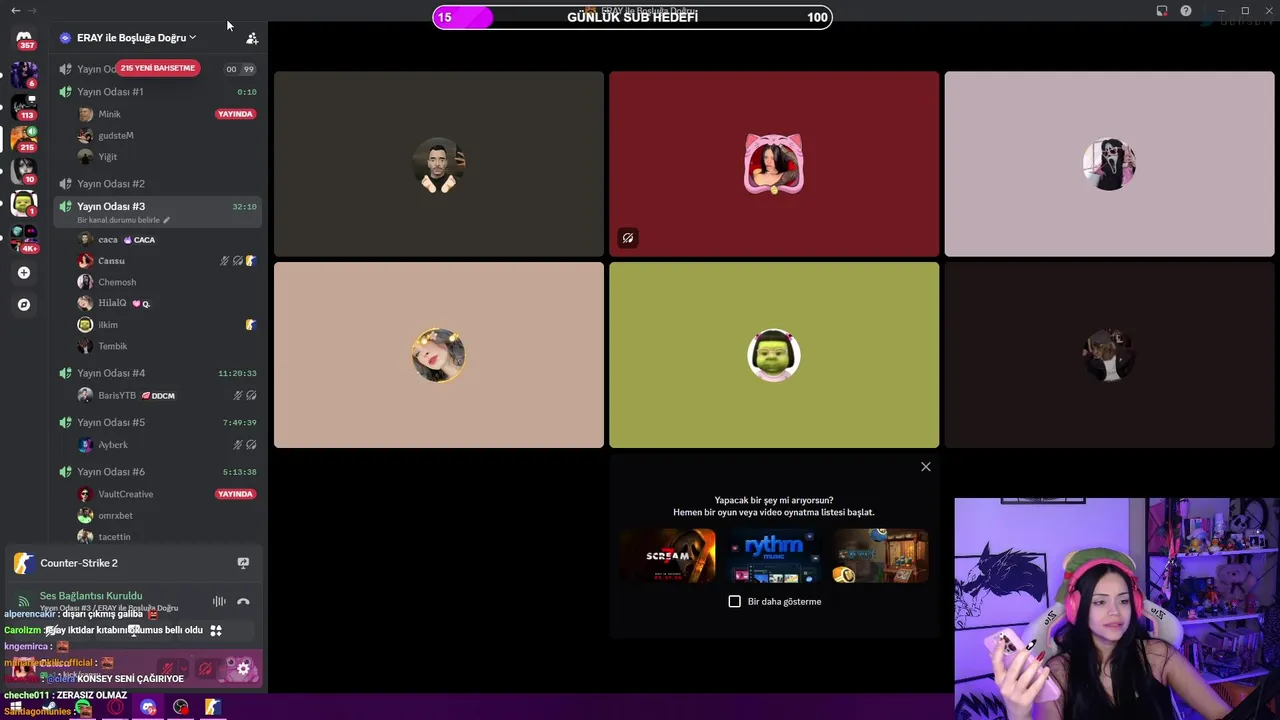1280x720 pixels.
Task: Click 'Ses Bağlantısı Kuruldu' connection status
Action: pyautogui.click(x=91, y=596)
